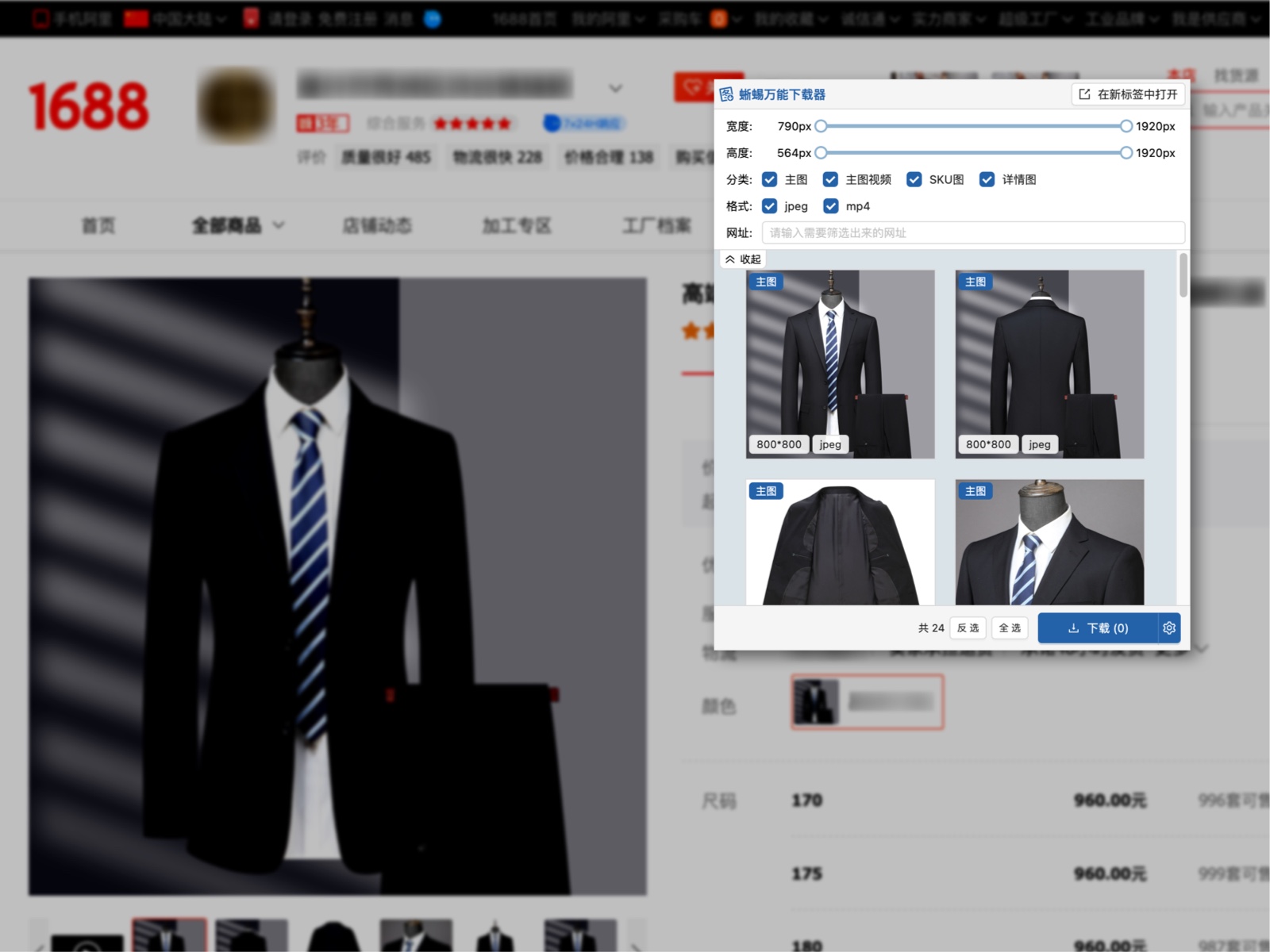
Task: Disable the mp4 format checkbox
Action: click(830, 206)
